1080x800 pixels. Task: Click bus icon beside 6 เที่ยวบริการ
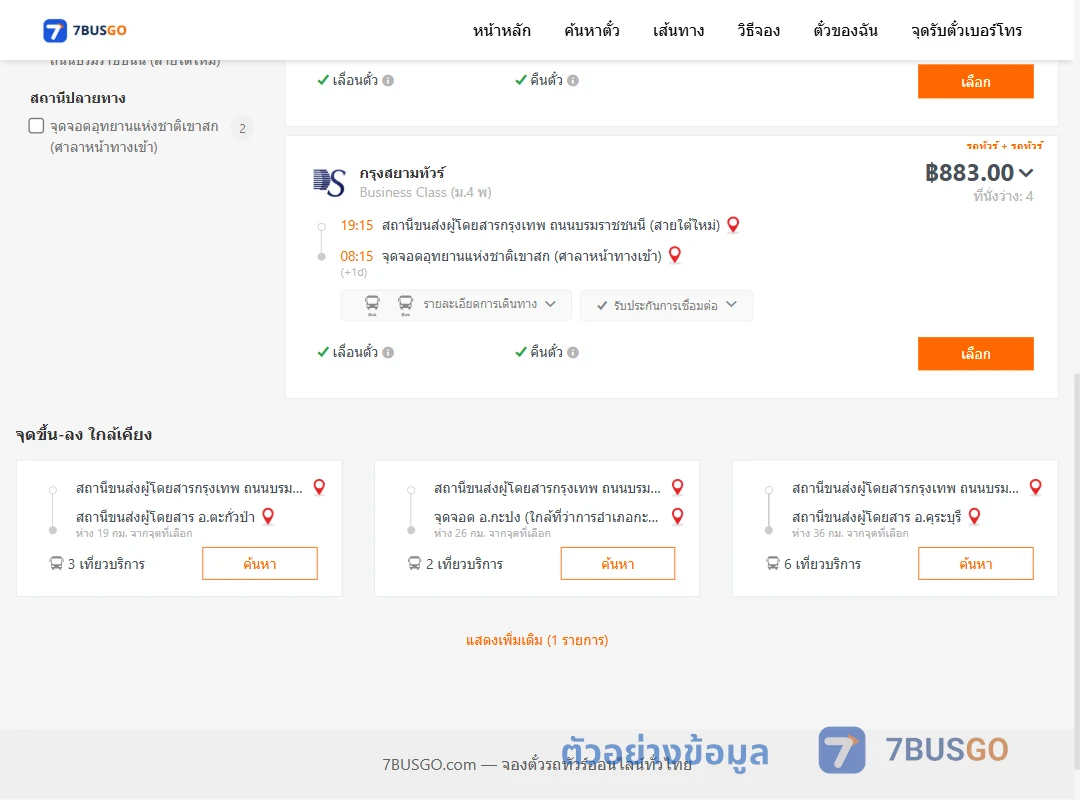(x=773, y=564)
